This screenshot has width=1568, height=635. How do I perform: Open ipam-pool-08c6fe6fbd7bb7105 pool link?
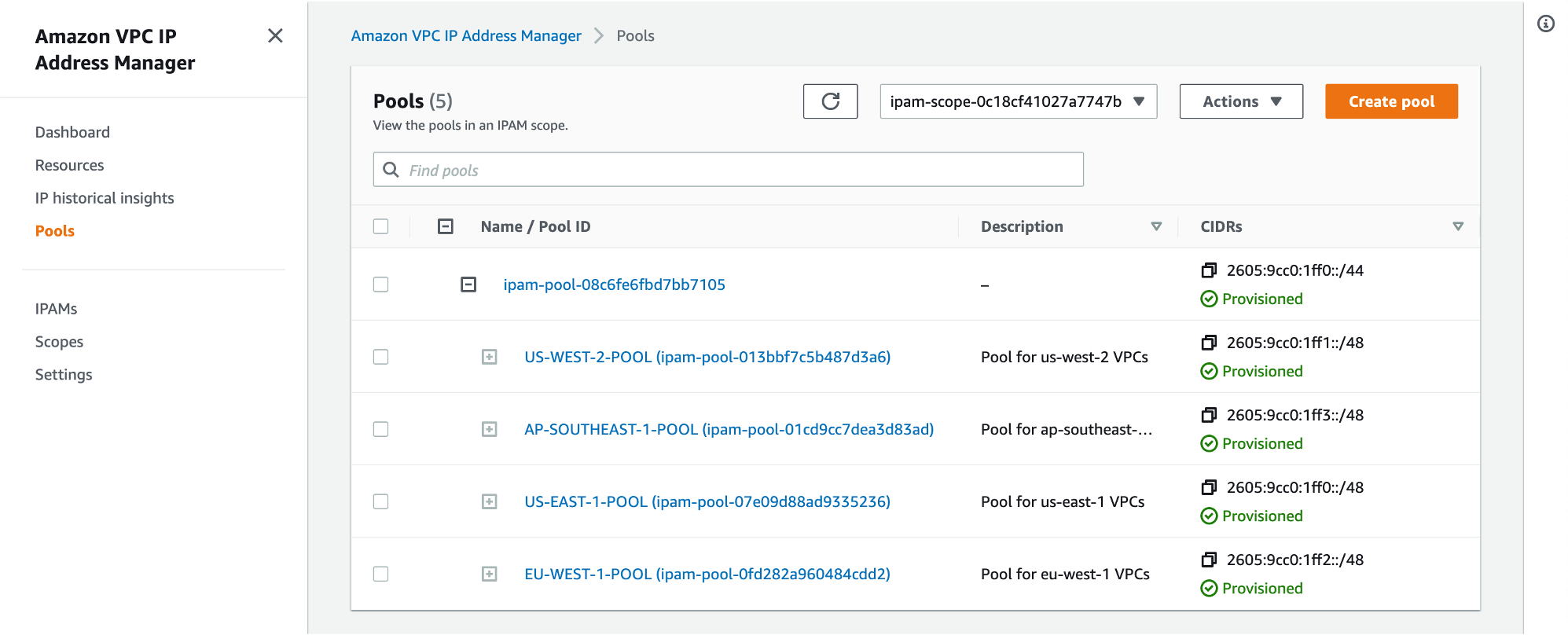click(x=614, y=284)
